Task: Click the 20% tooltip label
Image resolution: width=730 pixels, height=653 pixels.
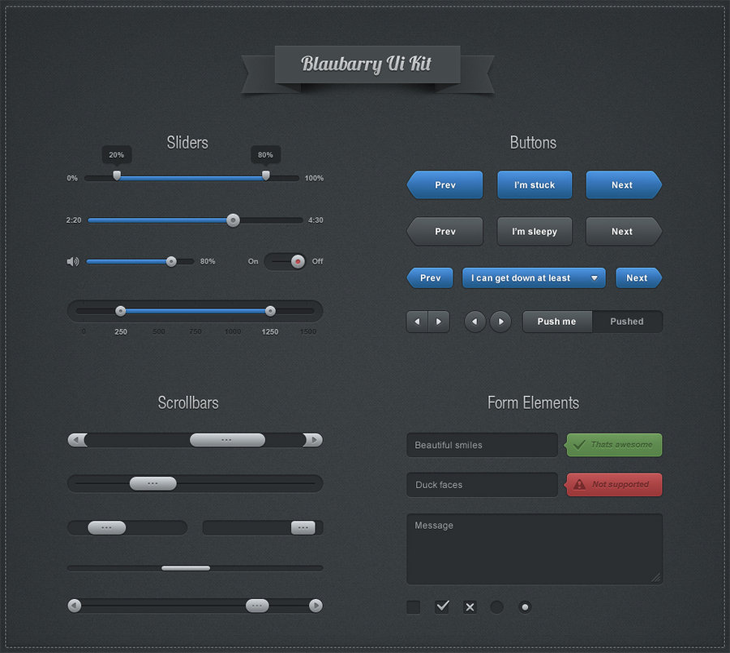Action: [x=116, y=155]
